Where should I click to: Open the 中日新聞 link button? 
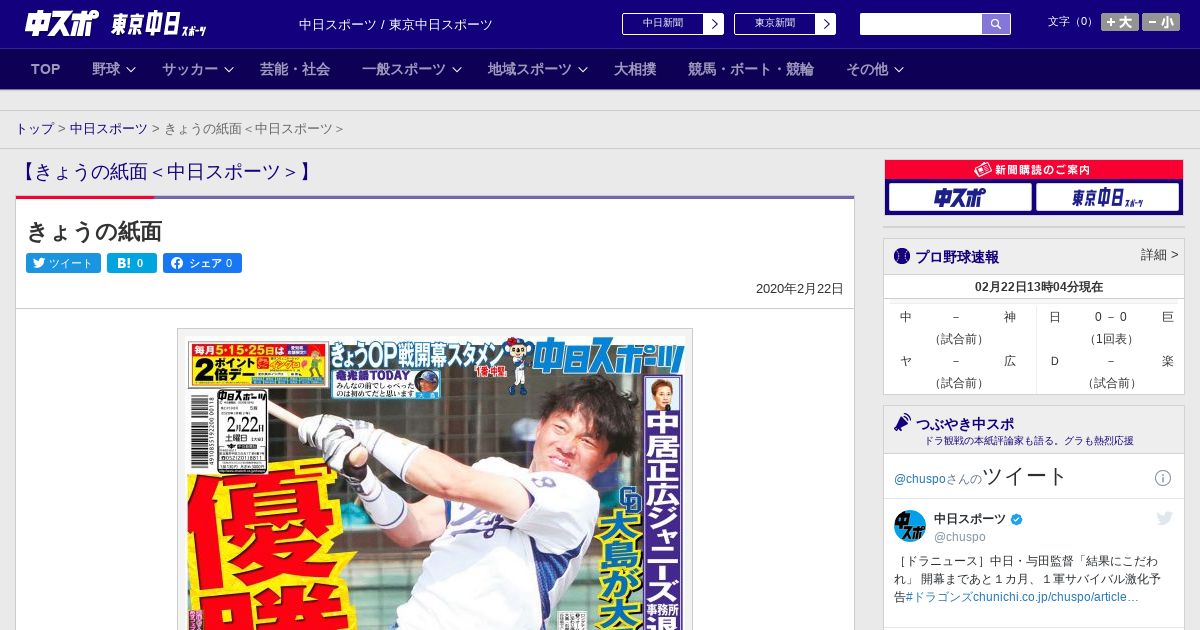pyautogui.click(x=672, y=24)
